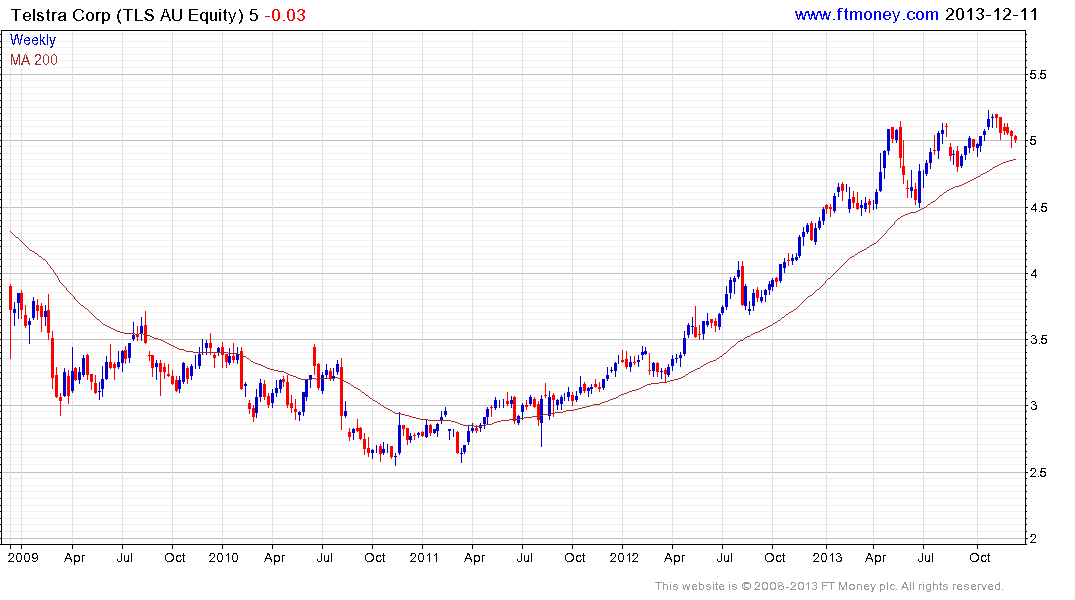Click the 3 price axis label
Viewport: 1075px width, 600px height.
point(1033,407)
